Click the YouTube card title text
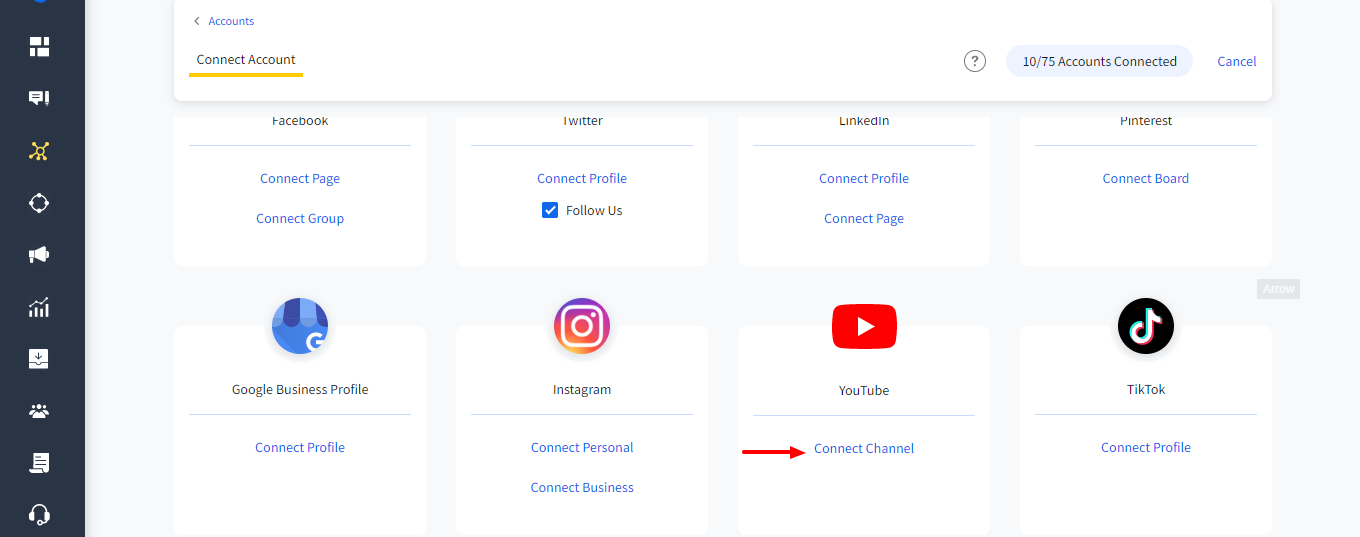This screenshot has height=537, width=1360. tap(864, 390)
